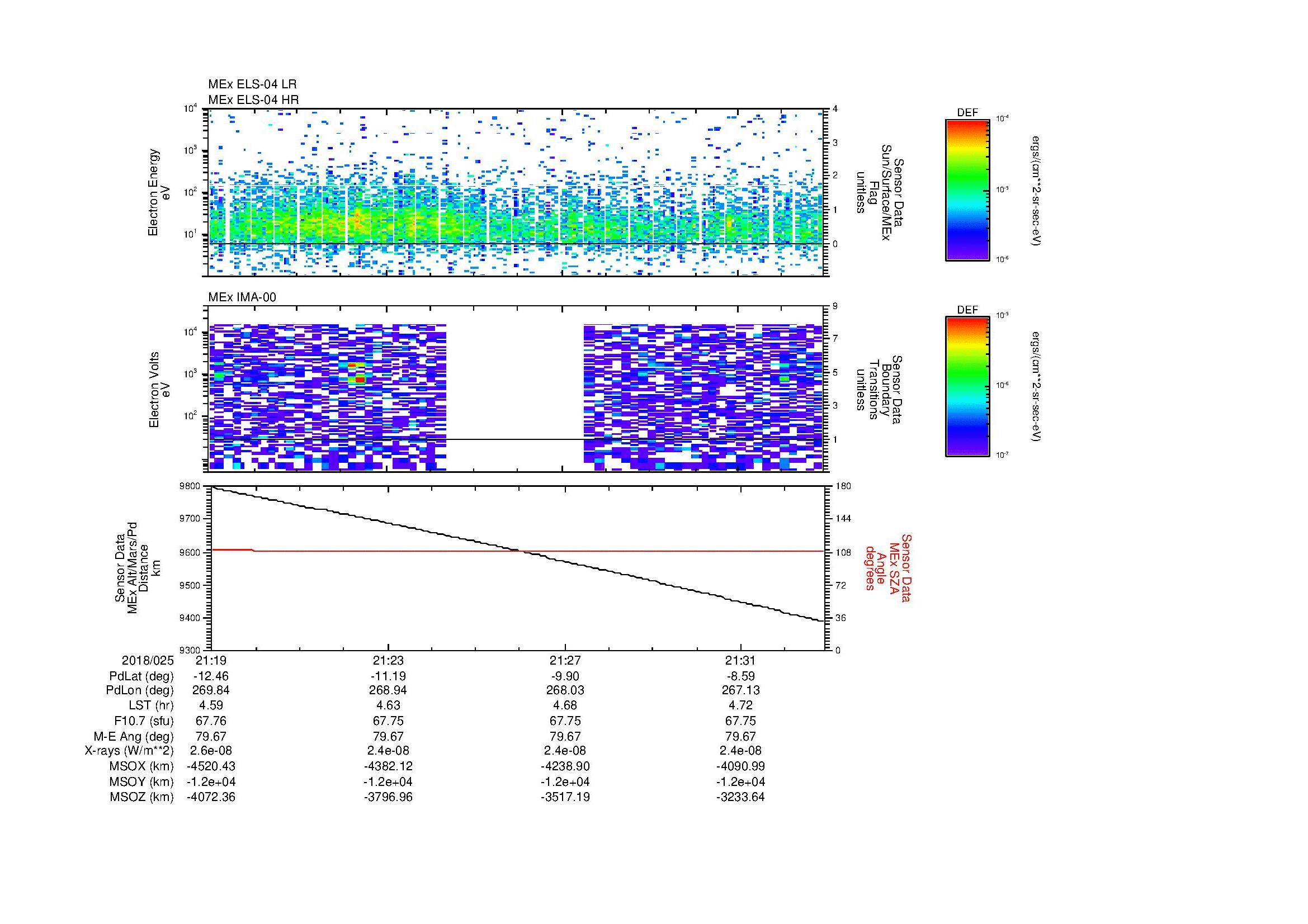This screenshot has width=1308, height=924.
Task: Select LST value '4.63'
Action: pos(388,706)
